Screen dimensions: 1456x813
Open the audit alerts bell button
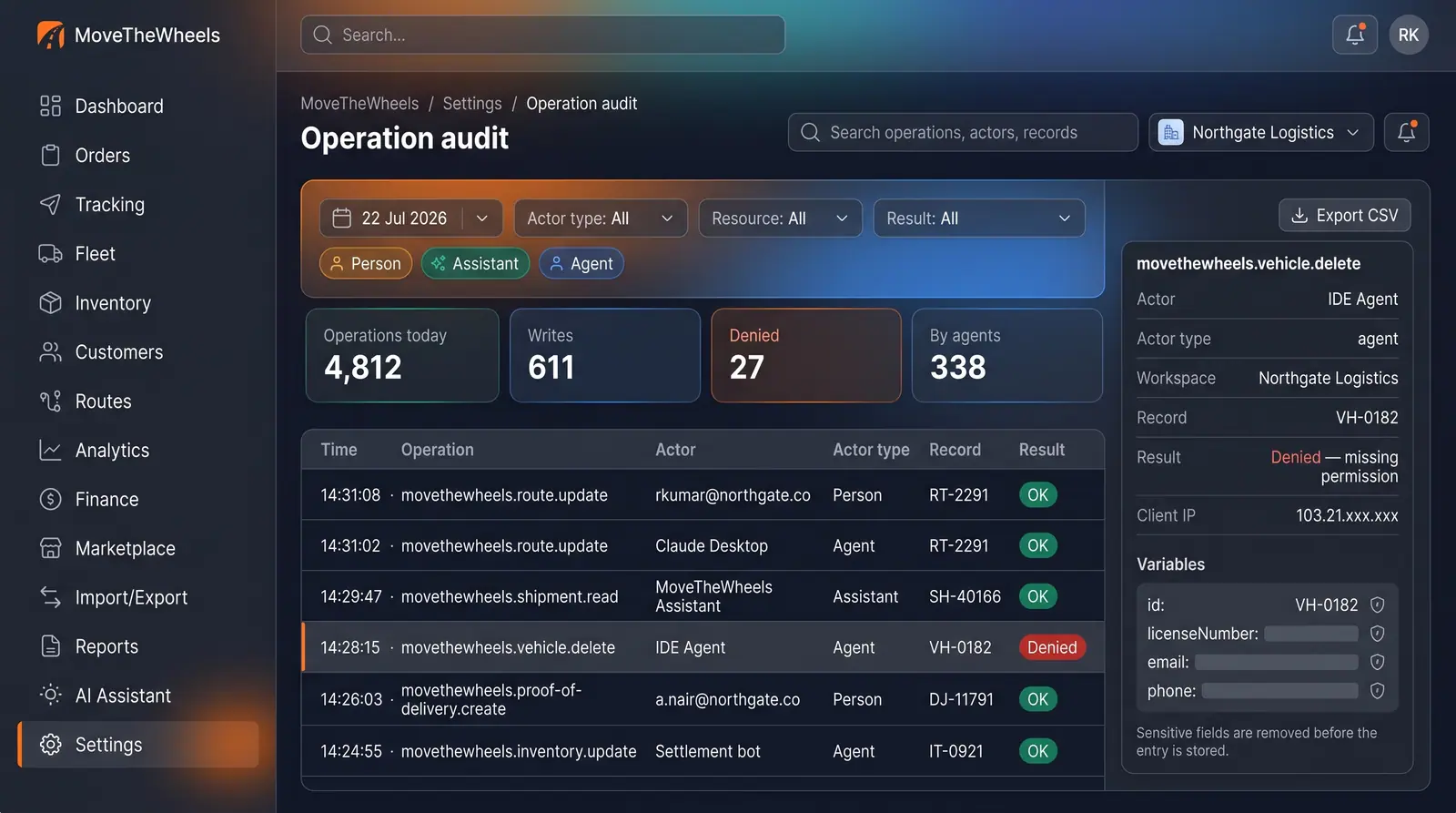(x=1407, y=132)
